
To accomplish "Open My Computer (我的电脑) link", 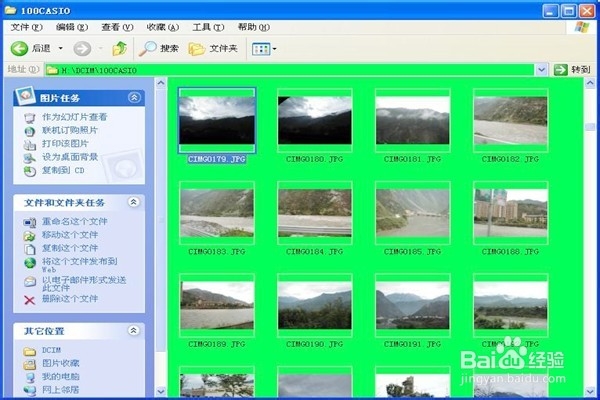I will coord(60,376).
